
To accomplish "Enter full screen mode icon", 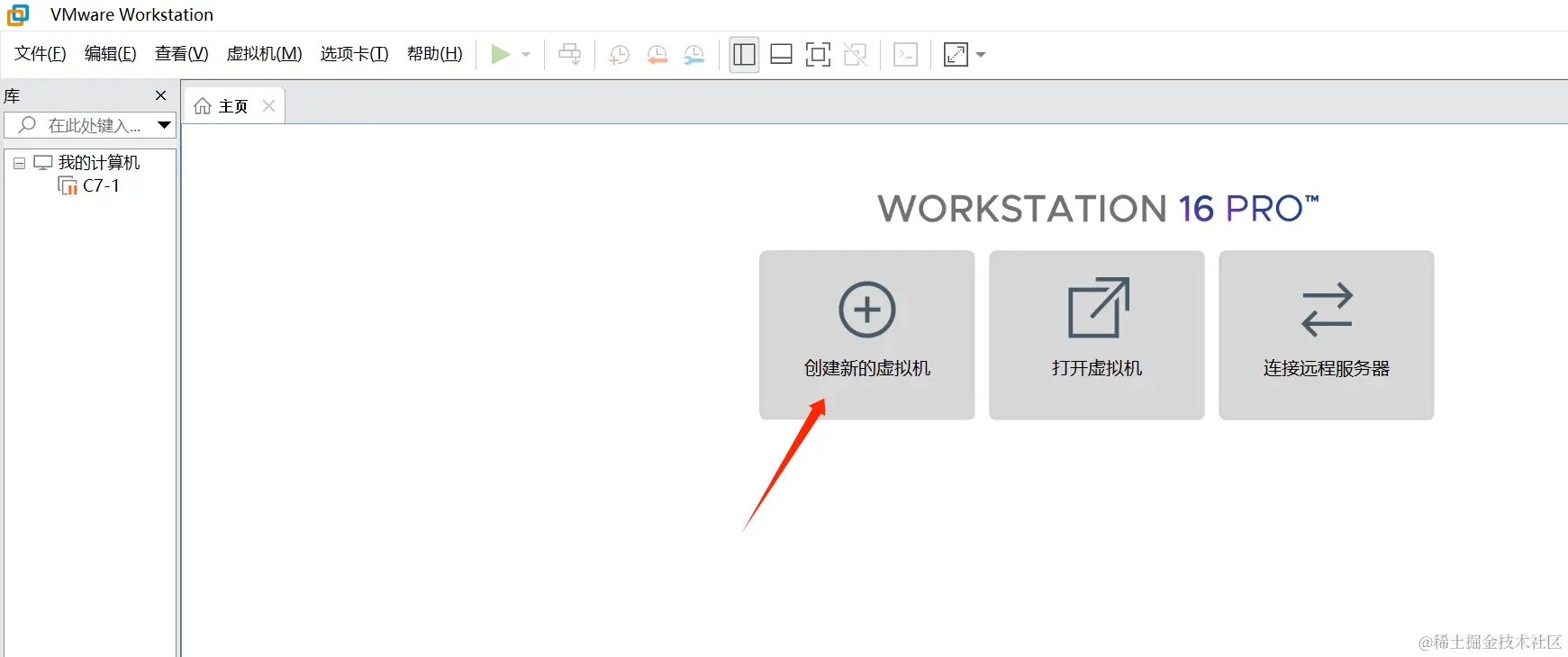I will coord(818,55).
